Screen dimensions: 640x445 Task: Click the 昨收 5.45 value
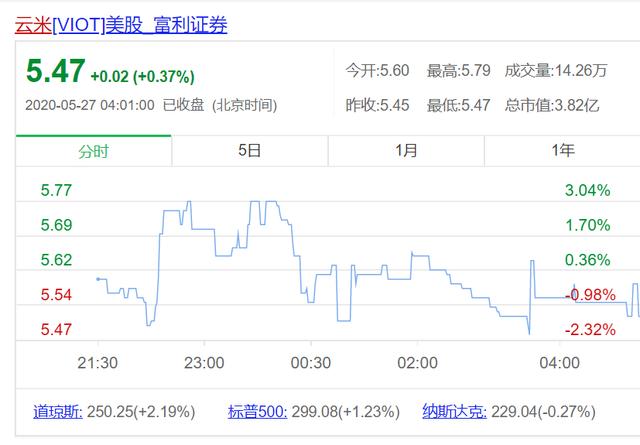(378, 106)
